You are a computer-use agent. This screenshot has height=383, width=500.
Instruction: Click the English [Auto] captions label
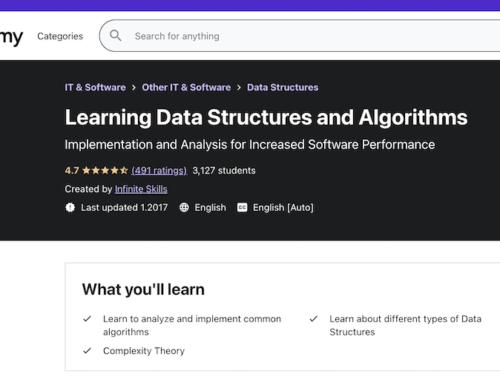coord(283,207)
